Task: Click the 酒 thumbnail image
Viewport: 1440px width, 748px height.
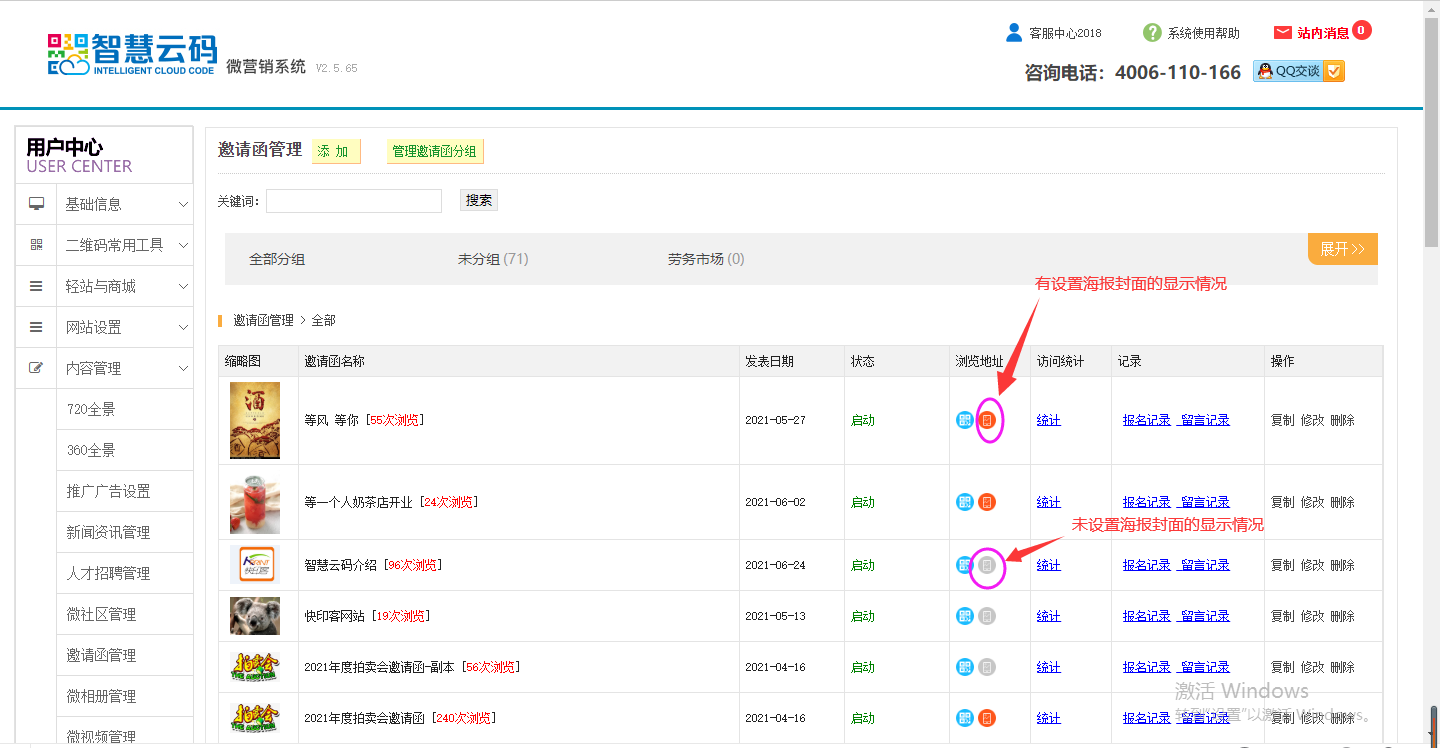Action: (255, 420)
